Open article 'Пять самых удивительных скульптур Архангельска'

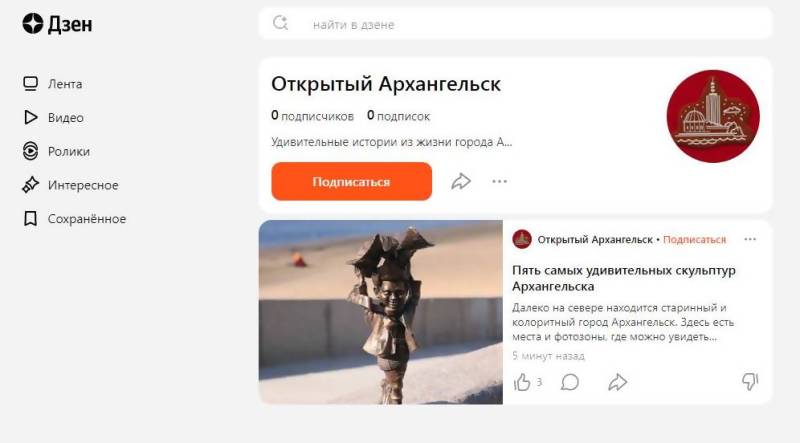tap(623, 278)
